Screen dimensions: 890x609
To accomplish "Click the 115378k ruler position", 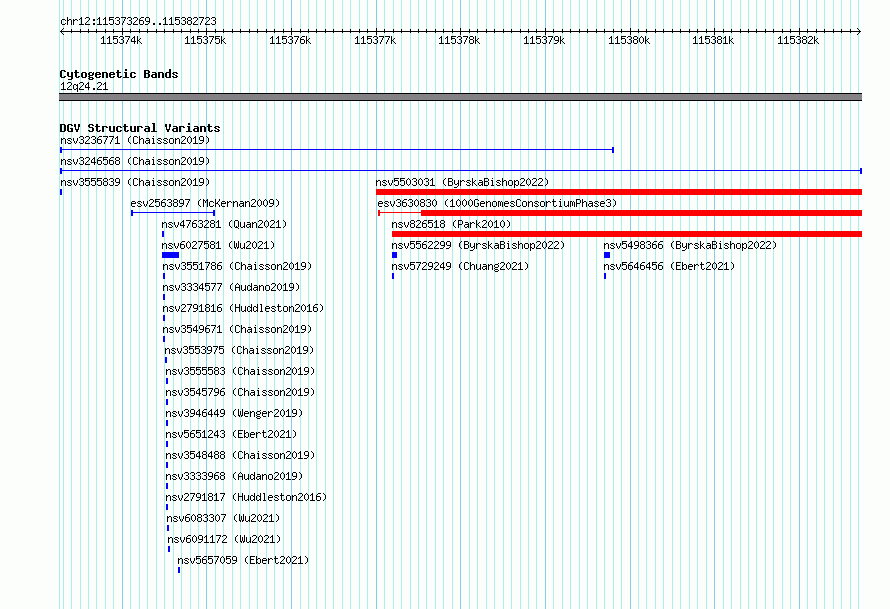I will pos(459,40).
